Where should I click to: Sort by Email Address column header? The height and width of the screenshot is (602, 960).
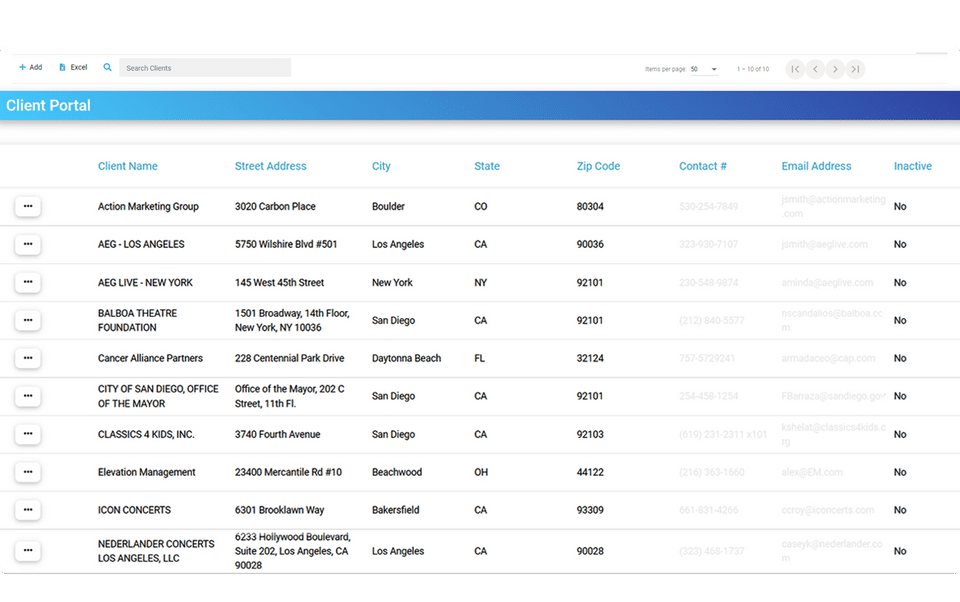click(816, 166)
